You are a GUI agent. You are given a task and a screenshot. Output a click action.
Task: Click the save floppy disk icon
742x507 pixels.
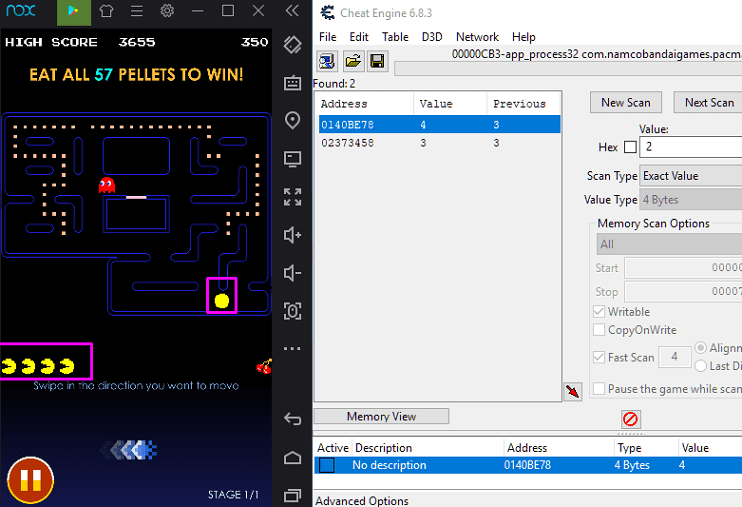coord(377,61)
